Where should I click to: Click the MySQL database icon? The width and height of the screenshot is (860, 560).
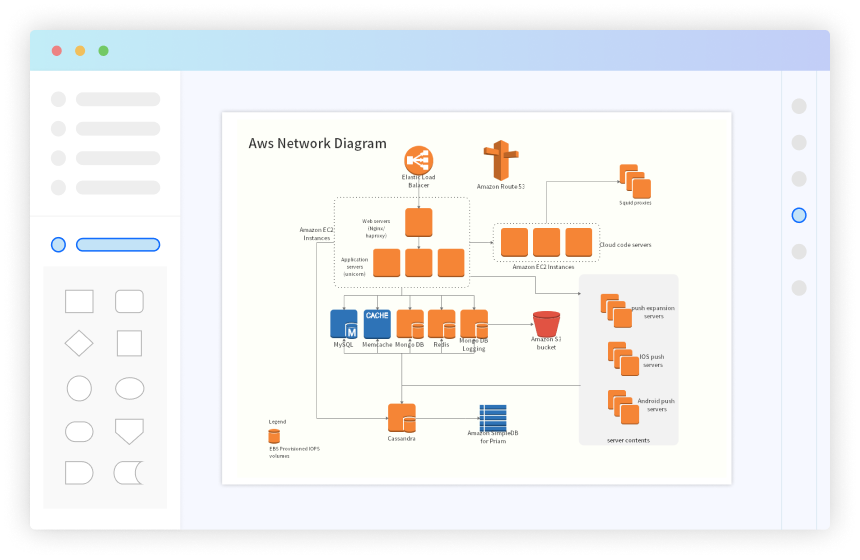click(344, 324)
